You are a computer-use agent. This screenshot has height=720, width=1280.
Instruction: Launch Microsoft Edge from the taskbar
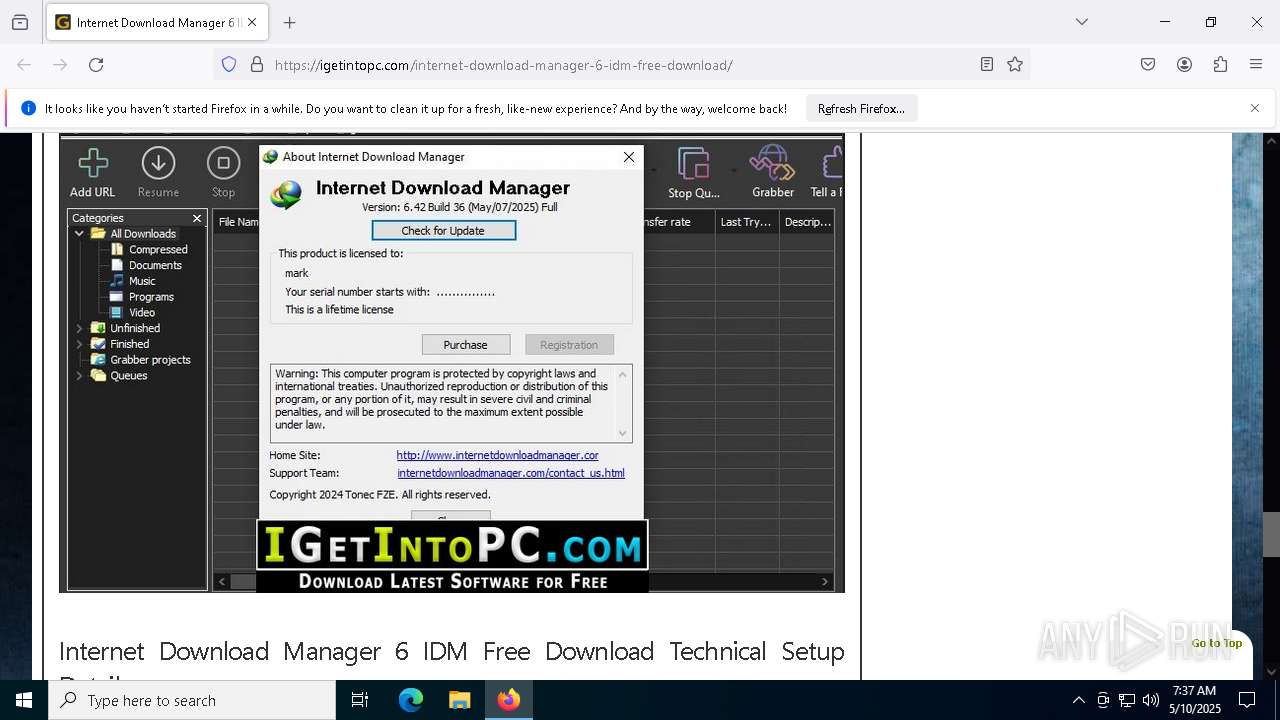pyautogui.click(x=411, y=700)
